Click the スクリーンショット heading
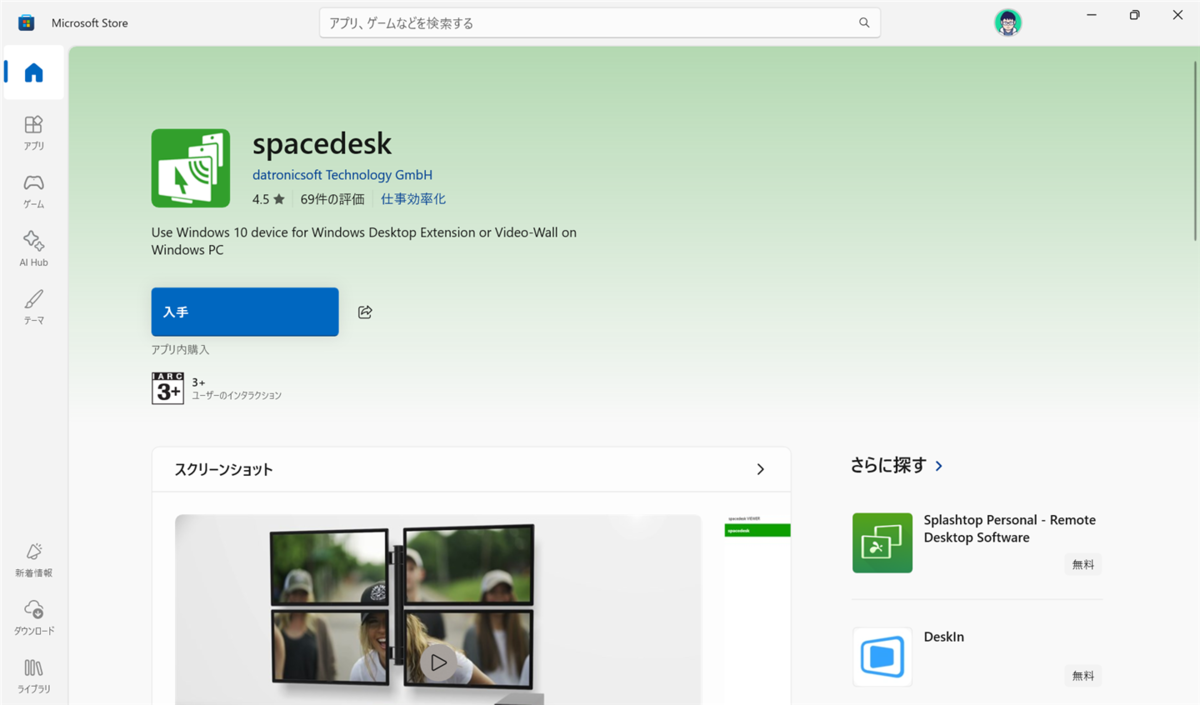 (x=224, y=469)
